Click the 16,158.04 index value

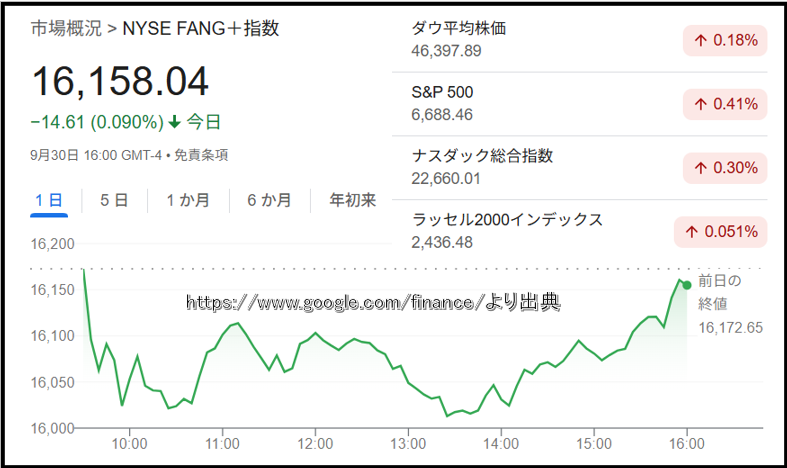(120, 82)
